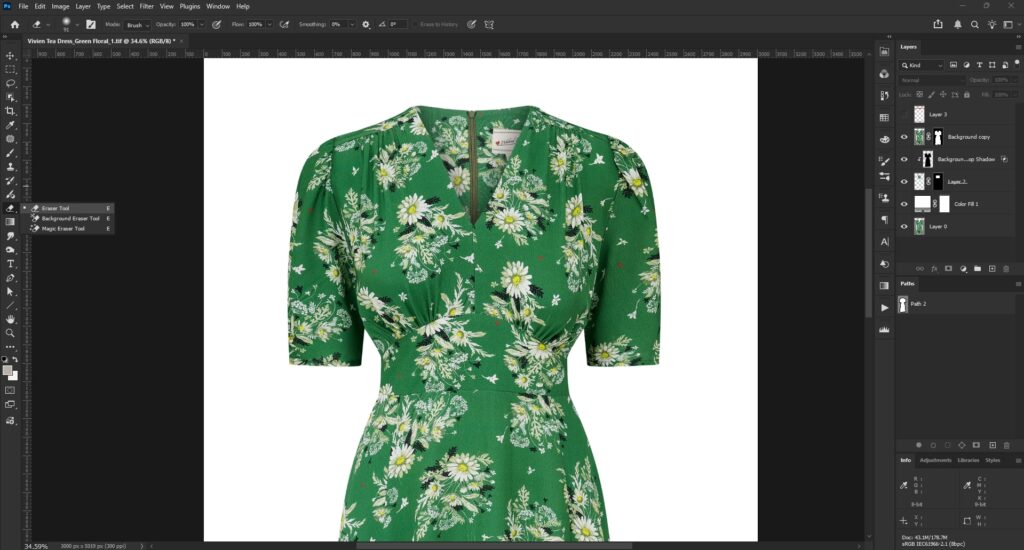Open the brush preset picker dropdown
This screenshot has height=550, width=1024.
point(77,25)
